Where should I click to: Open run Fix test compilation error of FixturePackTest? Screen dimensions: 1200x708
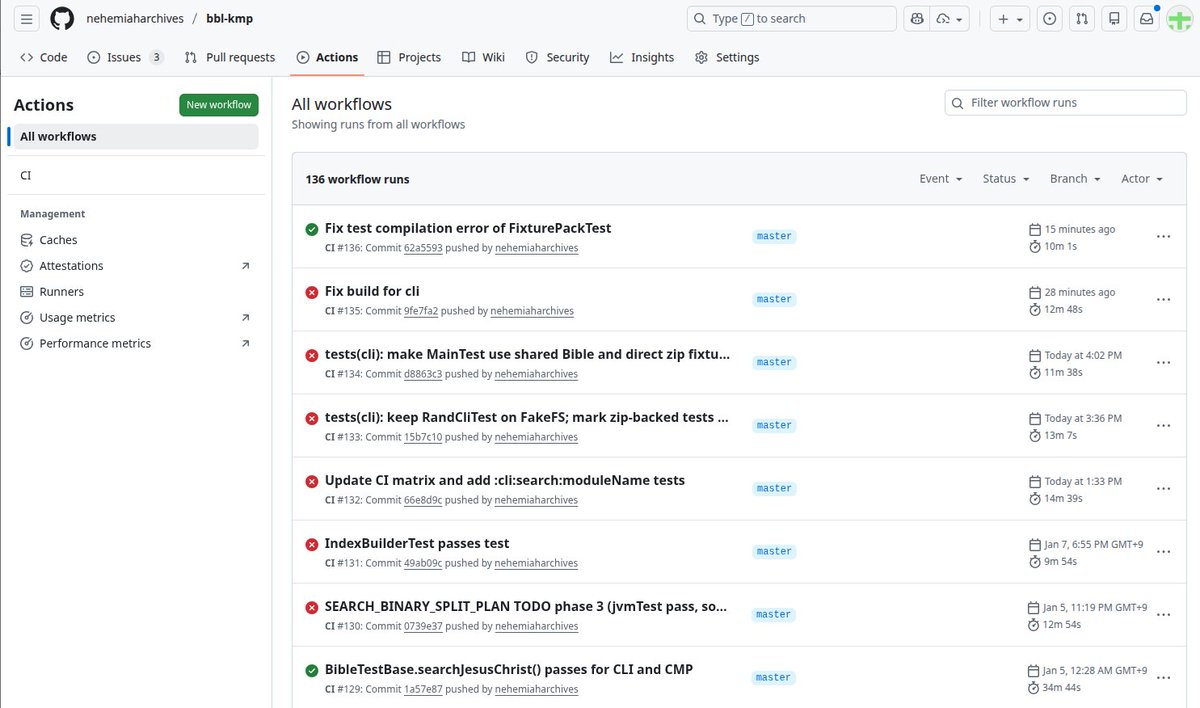(x=468, y=228)
